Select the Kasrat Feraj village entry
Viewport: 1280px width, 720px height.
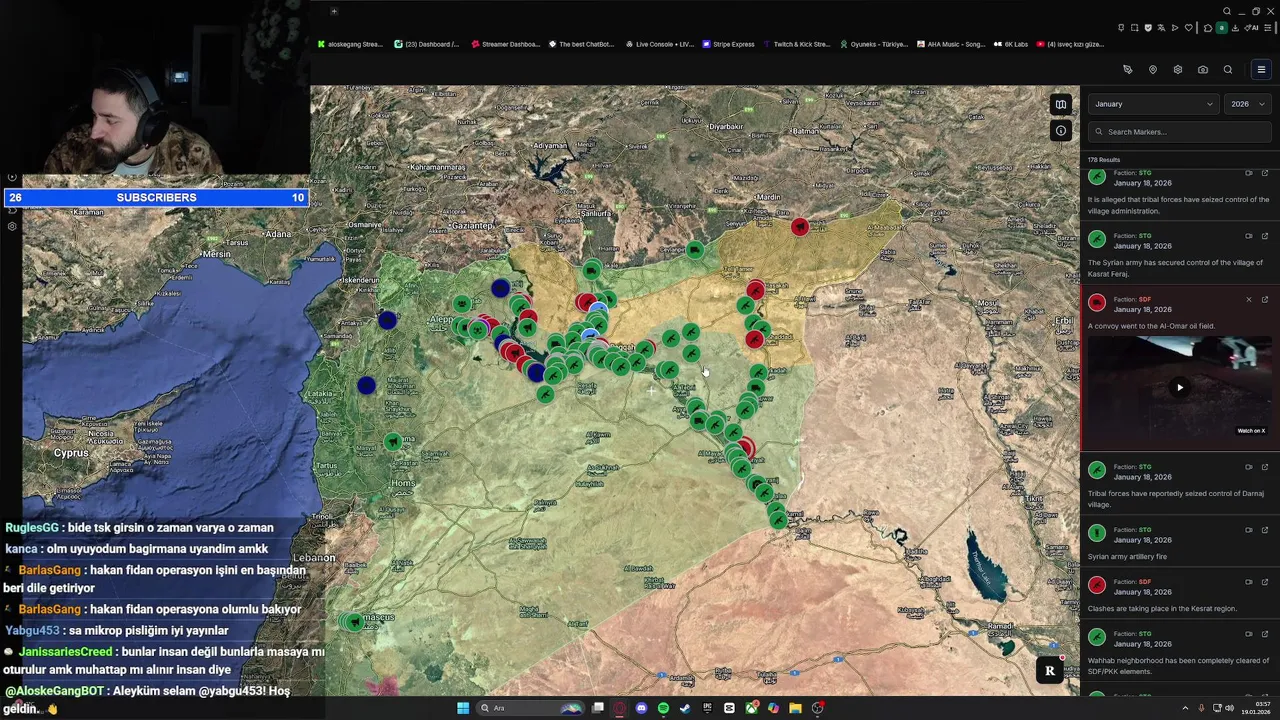pos(1180,254)
